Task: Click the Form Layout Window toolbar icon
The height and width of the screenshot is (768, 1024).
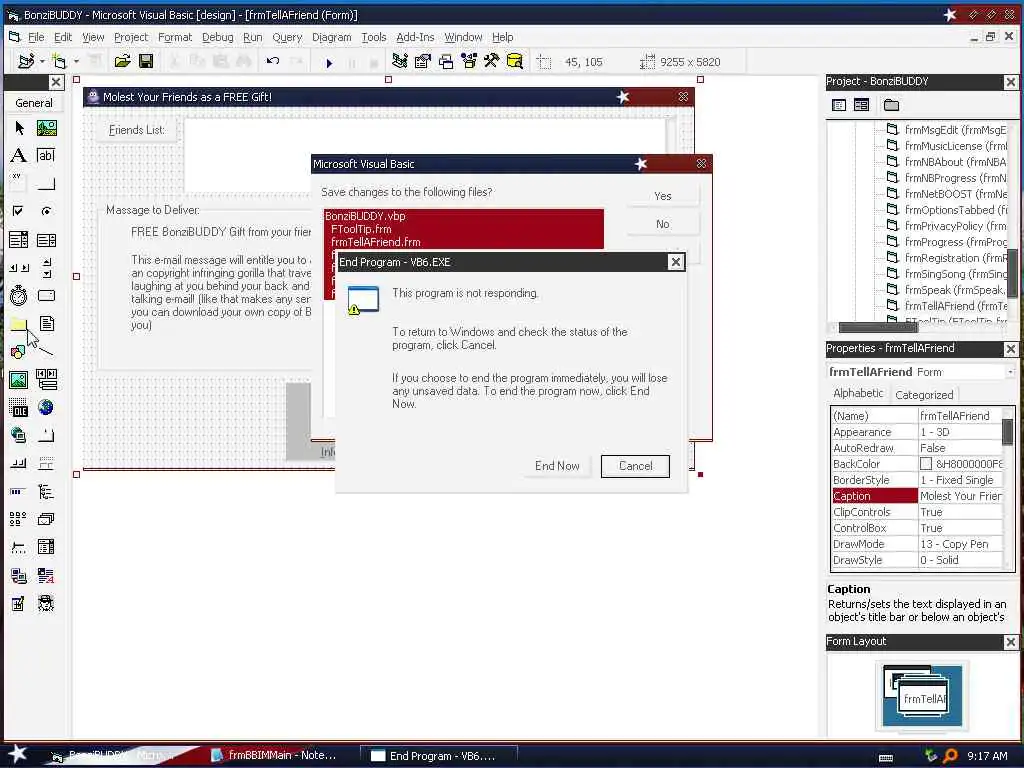Action: pyautogui.click(x=446, y=61)
